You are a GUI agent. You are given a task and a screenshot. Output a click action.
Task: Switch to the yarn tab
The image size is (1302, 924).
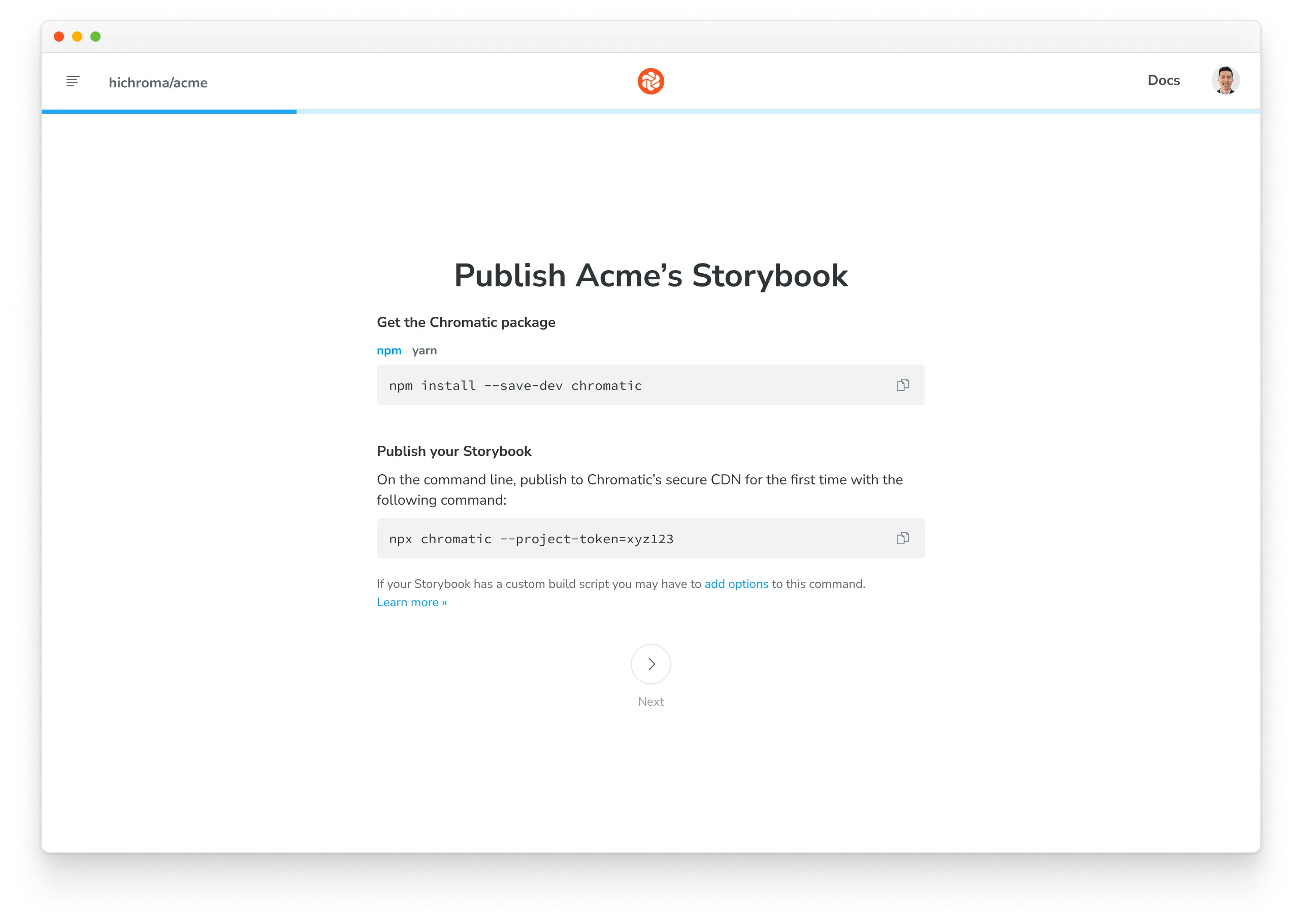424,350
